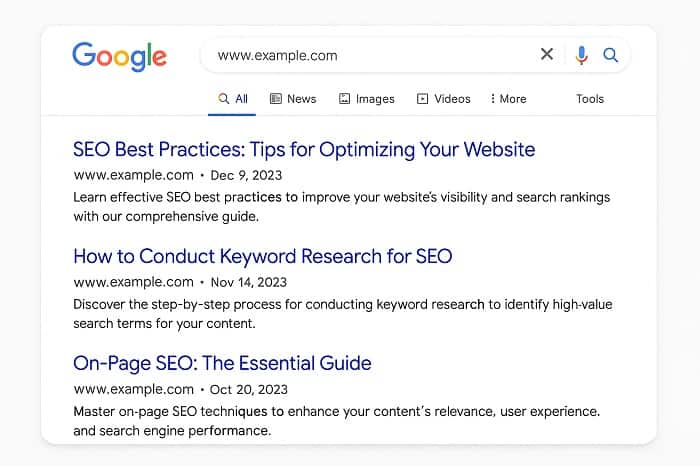Switch to the Images tab
This screenshot has height=466, width=700.
tap(375, 99)
